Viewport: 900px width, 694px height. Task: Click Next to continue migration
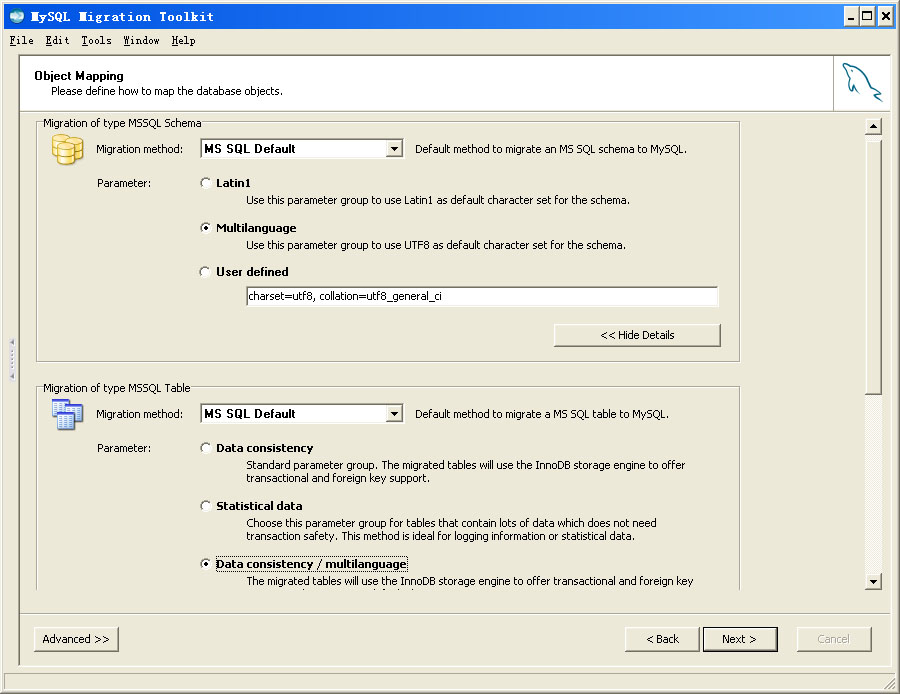tap(740, 638)
